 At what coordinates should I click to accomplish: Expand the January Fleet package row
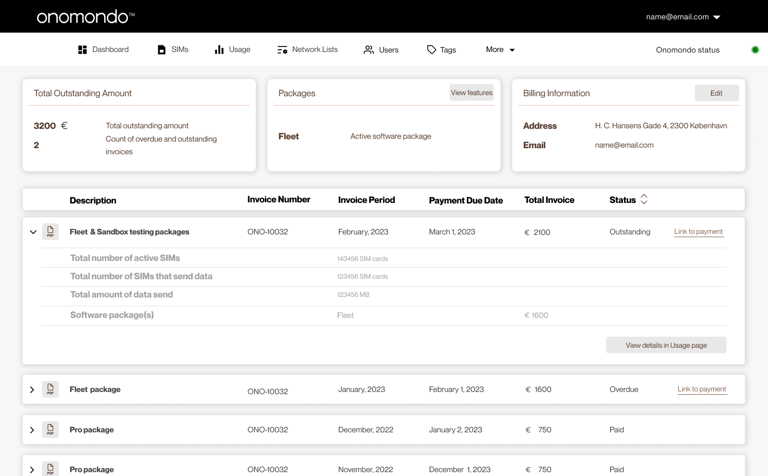point(32,390)
